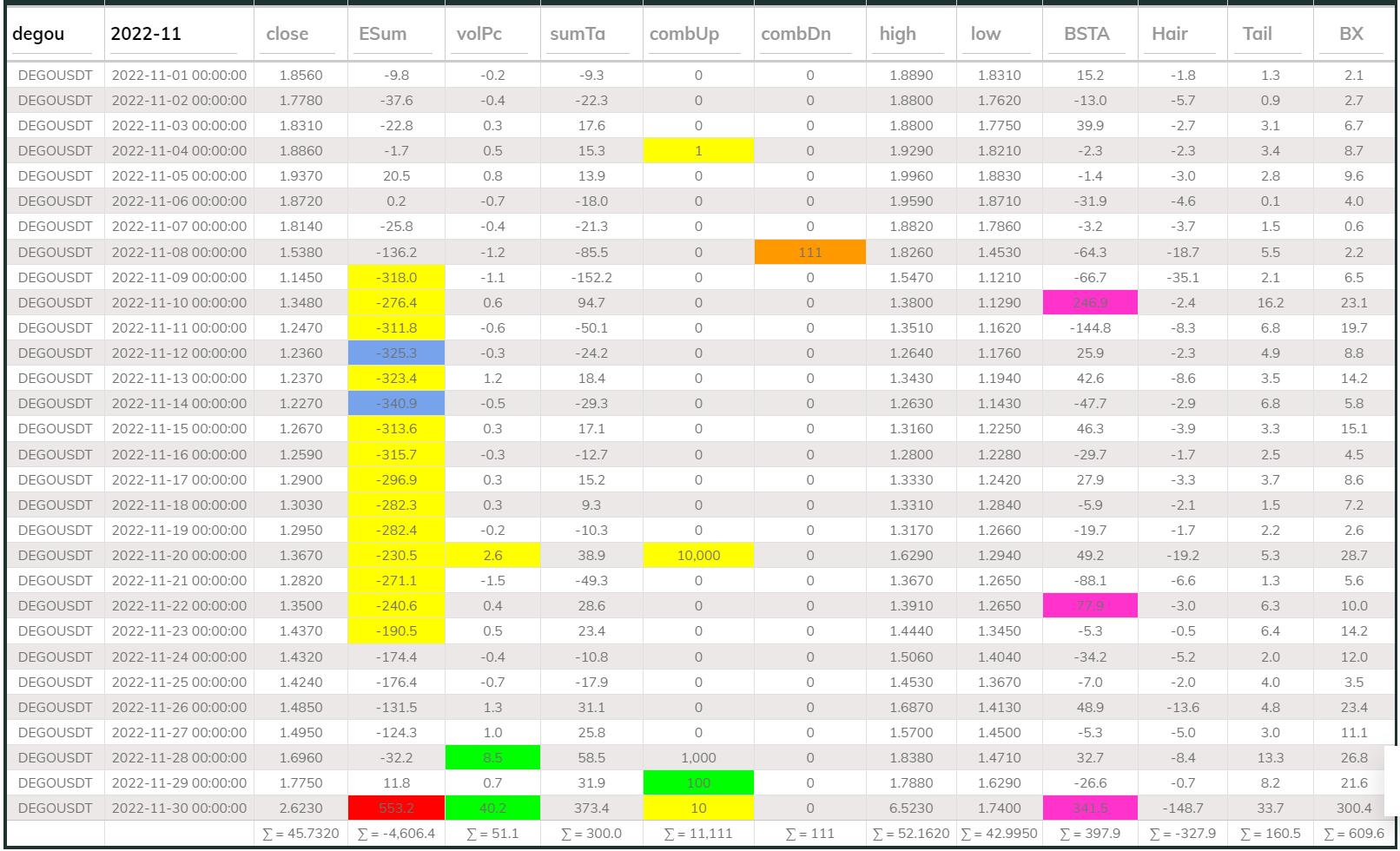Click the ESum total ∑ = -4,606.4

point(396,833)
